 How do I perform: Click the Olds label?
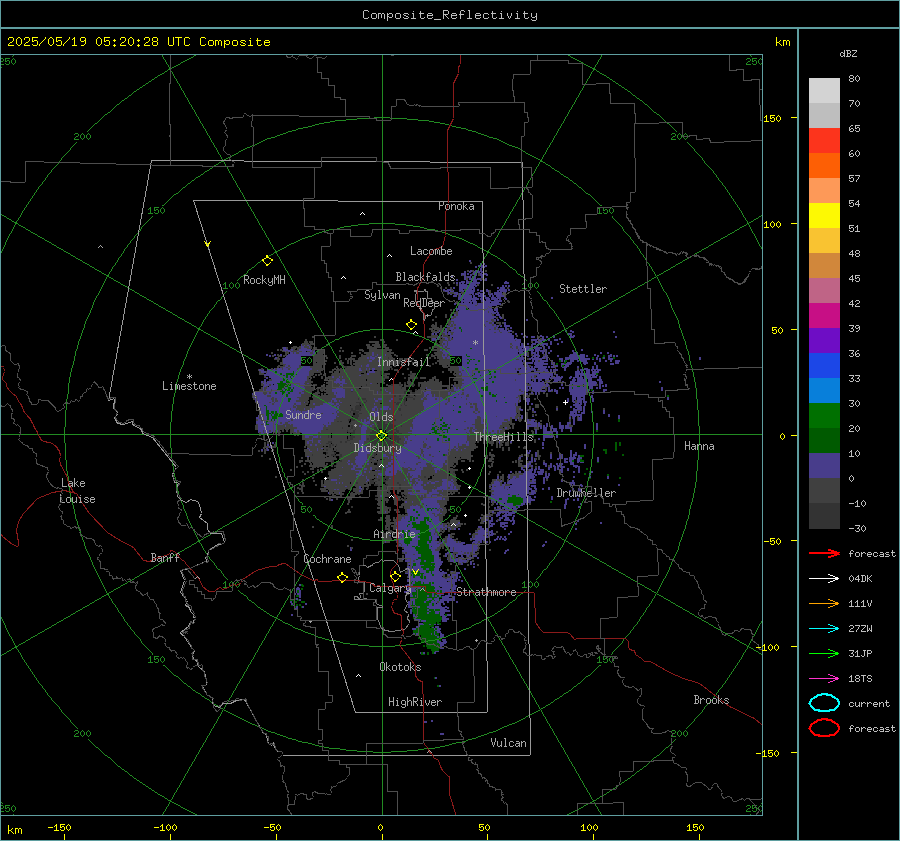click(x=381, y=417)
